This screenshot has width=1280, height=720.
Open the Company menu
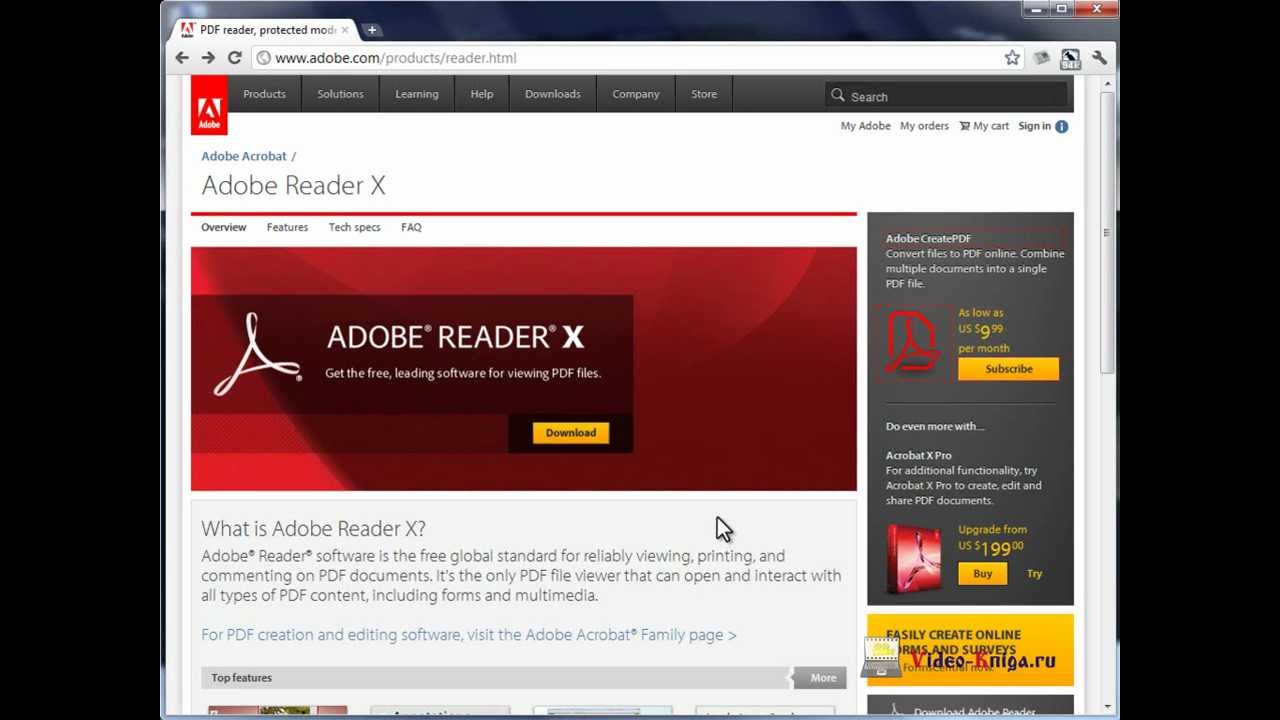636,94
